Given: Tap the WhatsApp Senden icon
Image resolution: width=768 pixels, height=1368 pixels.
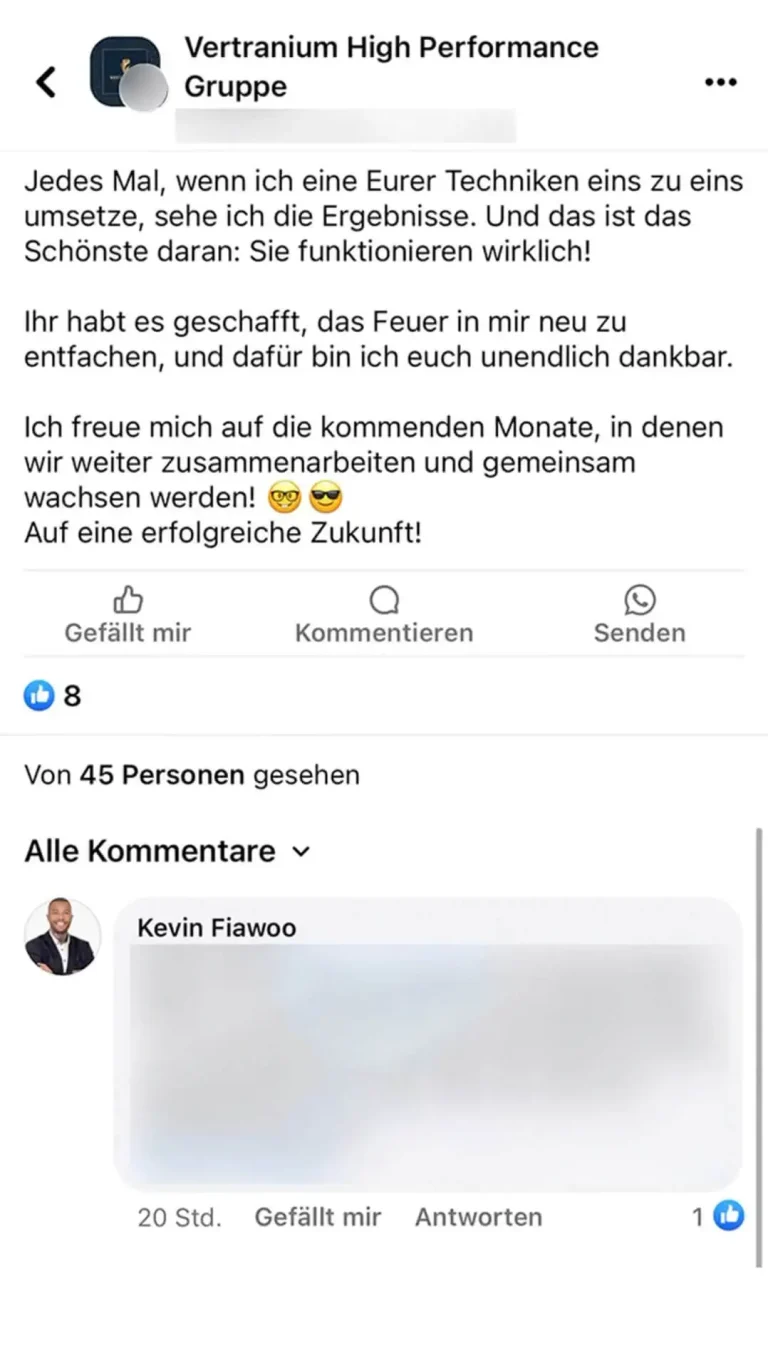Looking at the screenshot, I should 640,600.
